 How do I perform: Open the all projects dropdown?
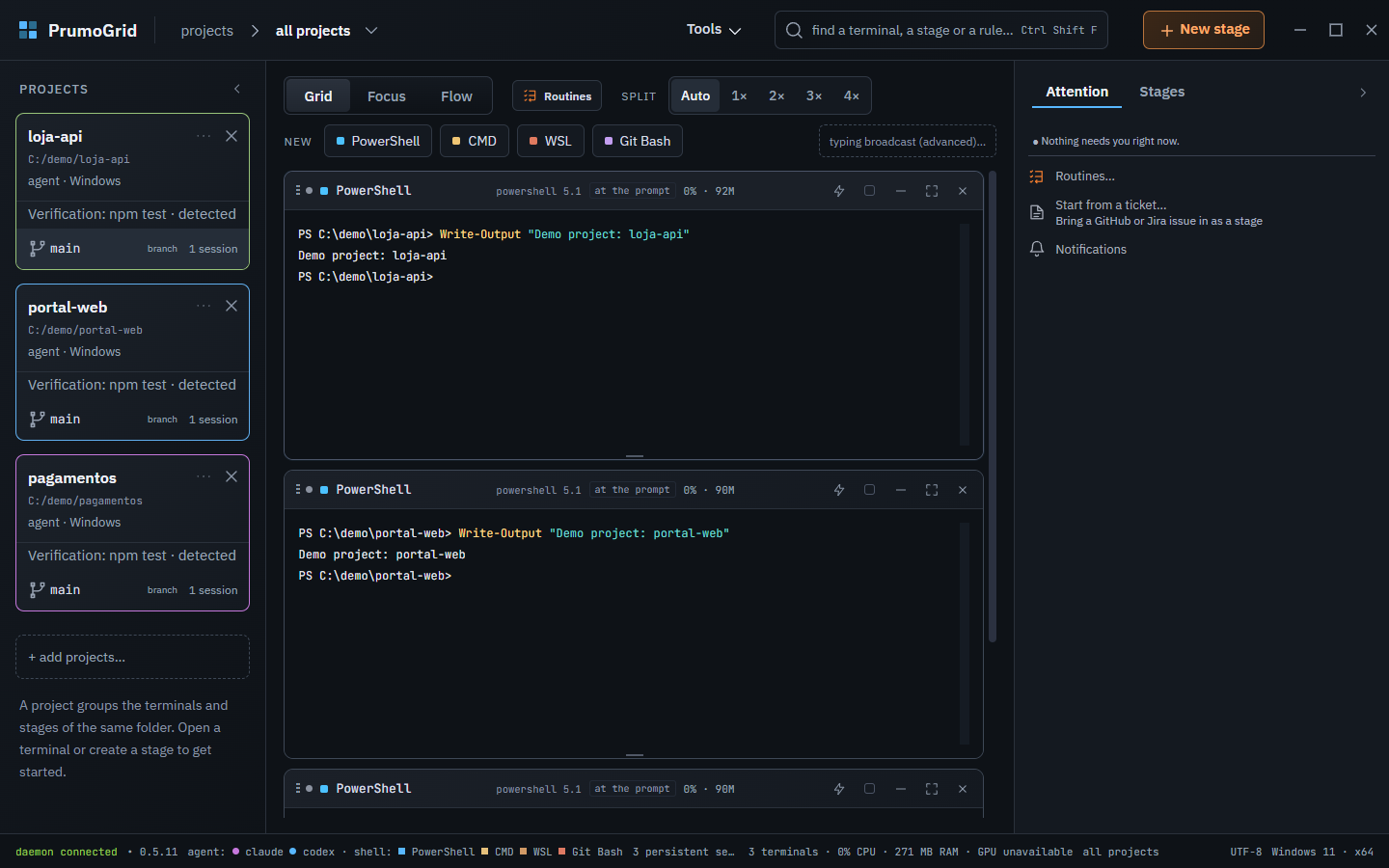click(326, 31)
